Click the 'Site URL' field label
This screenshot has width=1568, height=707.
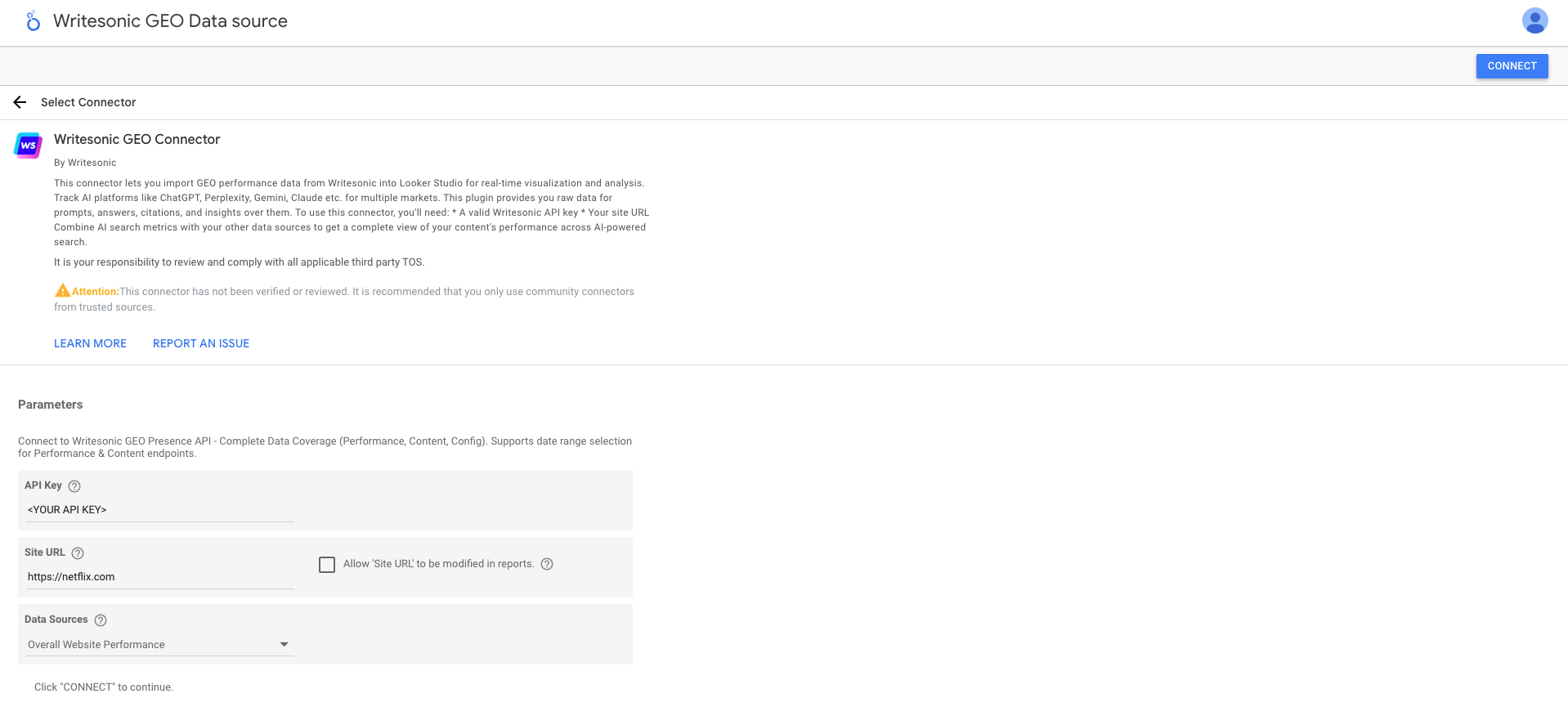45,553
